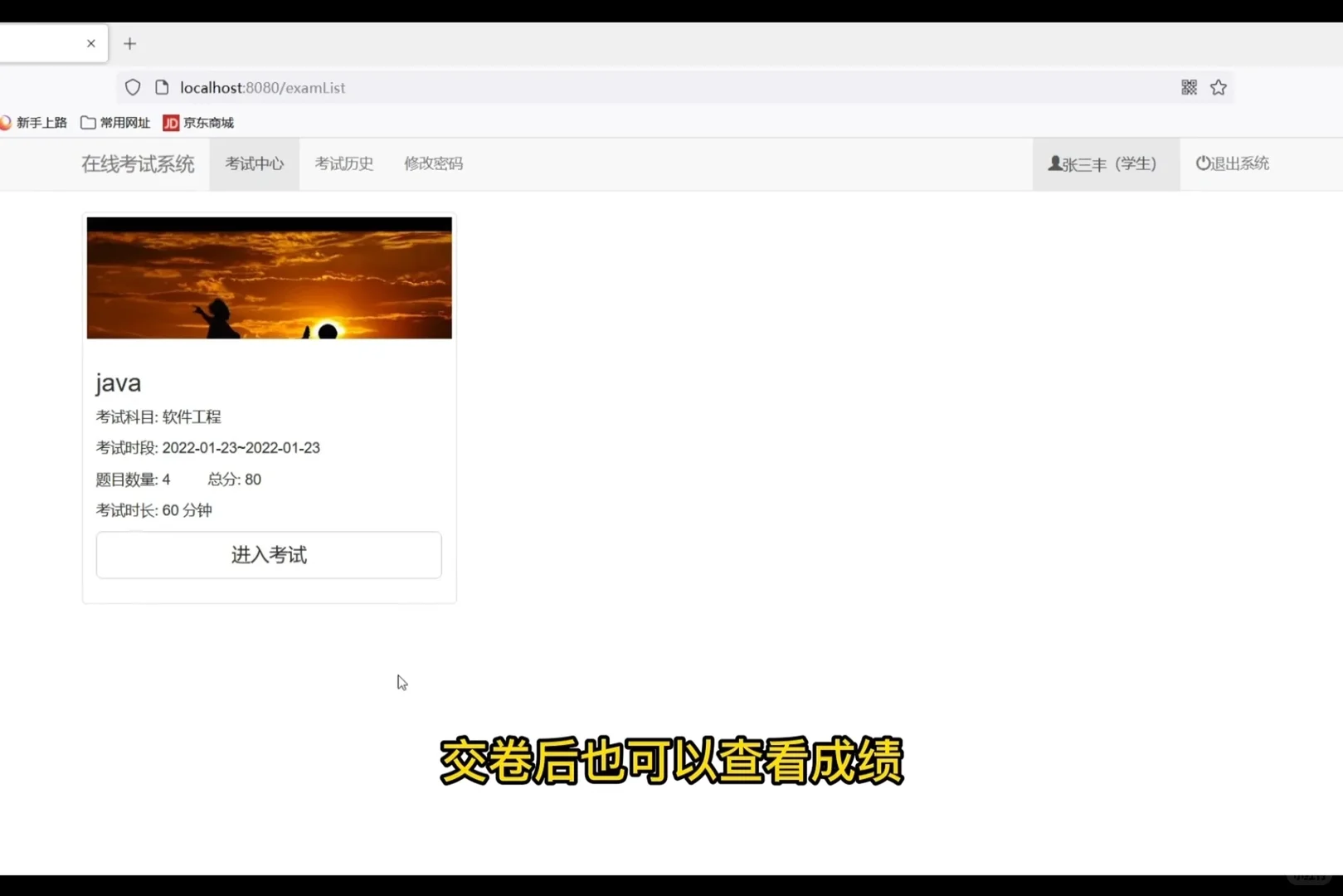Click inside the browser address bar

(581, 87)
